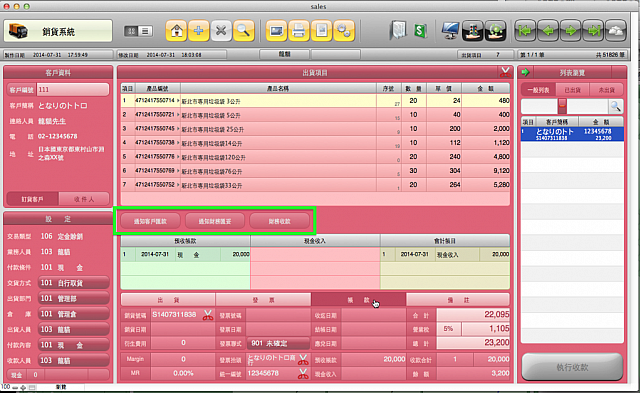Open 倉庫 dropdown showing 101 管理倉
Viewport: 640px width, 393px height.
point(73,314)
